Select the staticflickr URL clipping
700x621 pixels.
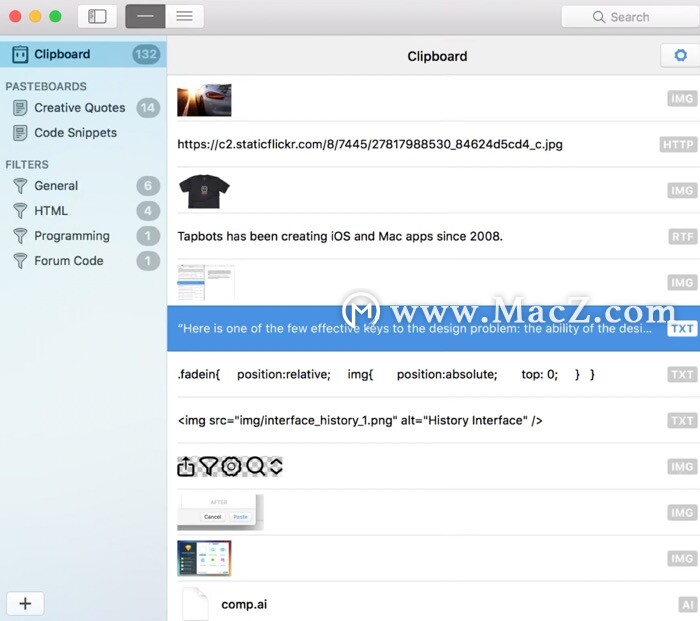tap(433, 144)
